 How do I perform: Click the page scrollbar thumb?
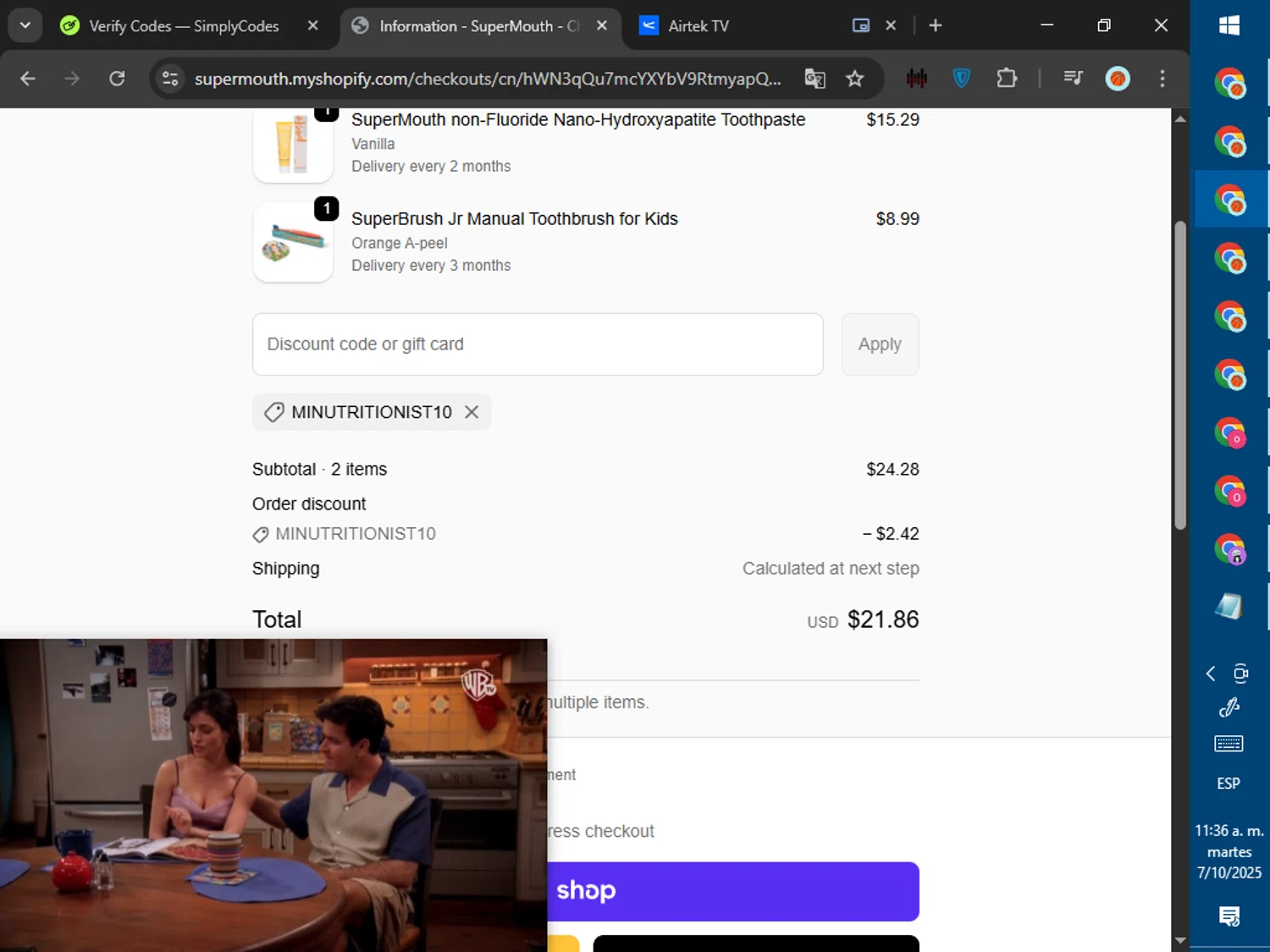pyautogui.click(x=1180, y=375)
